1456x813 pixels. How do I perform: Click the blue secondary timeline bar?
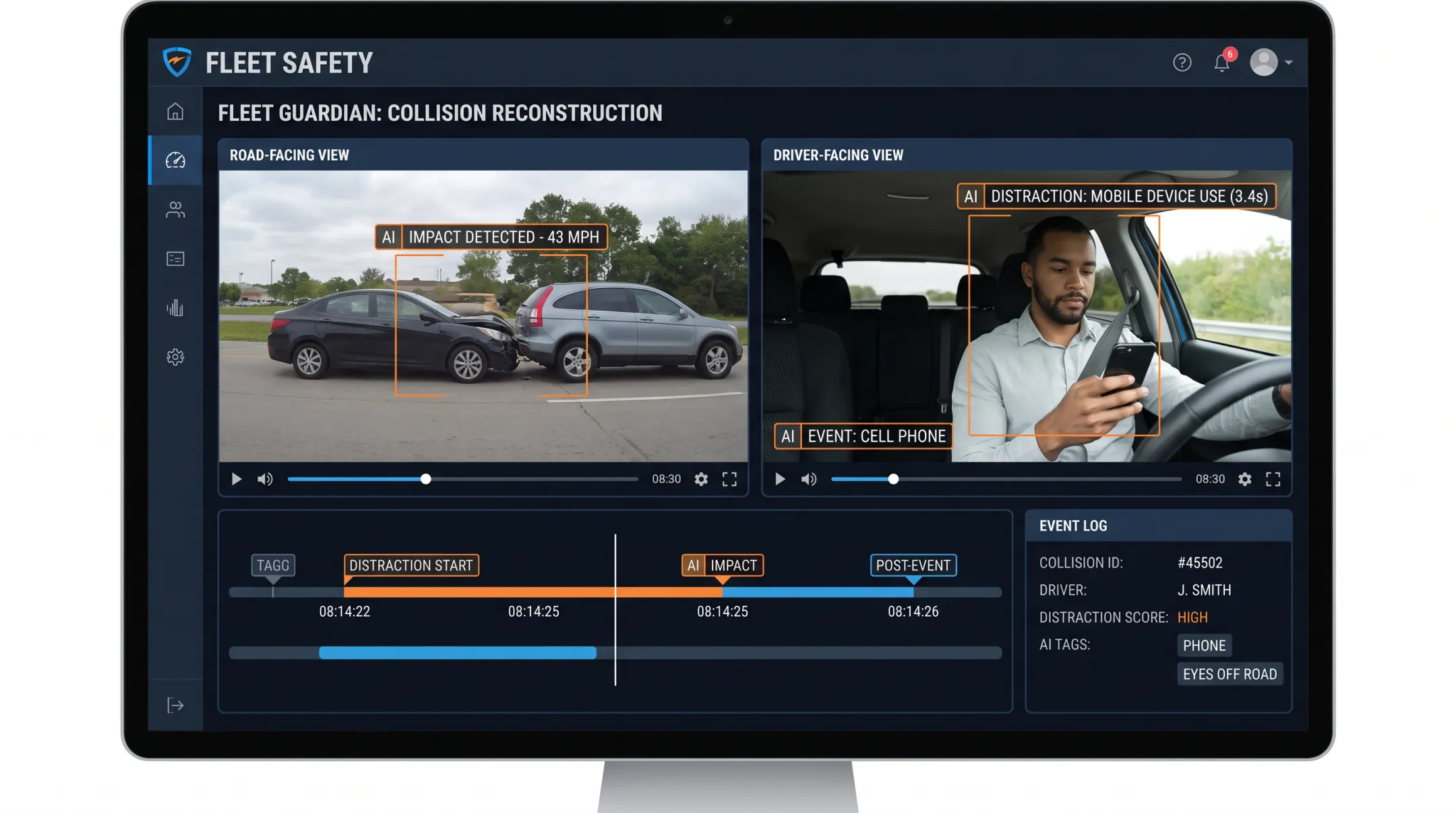(x=458, y=653)
